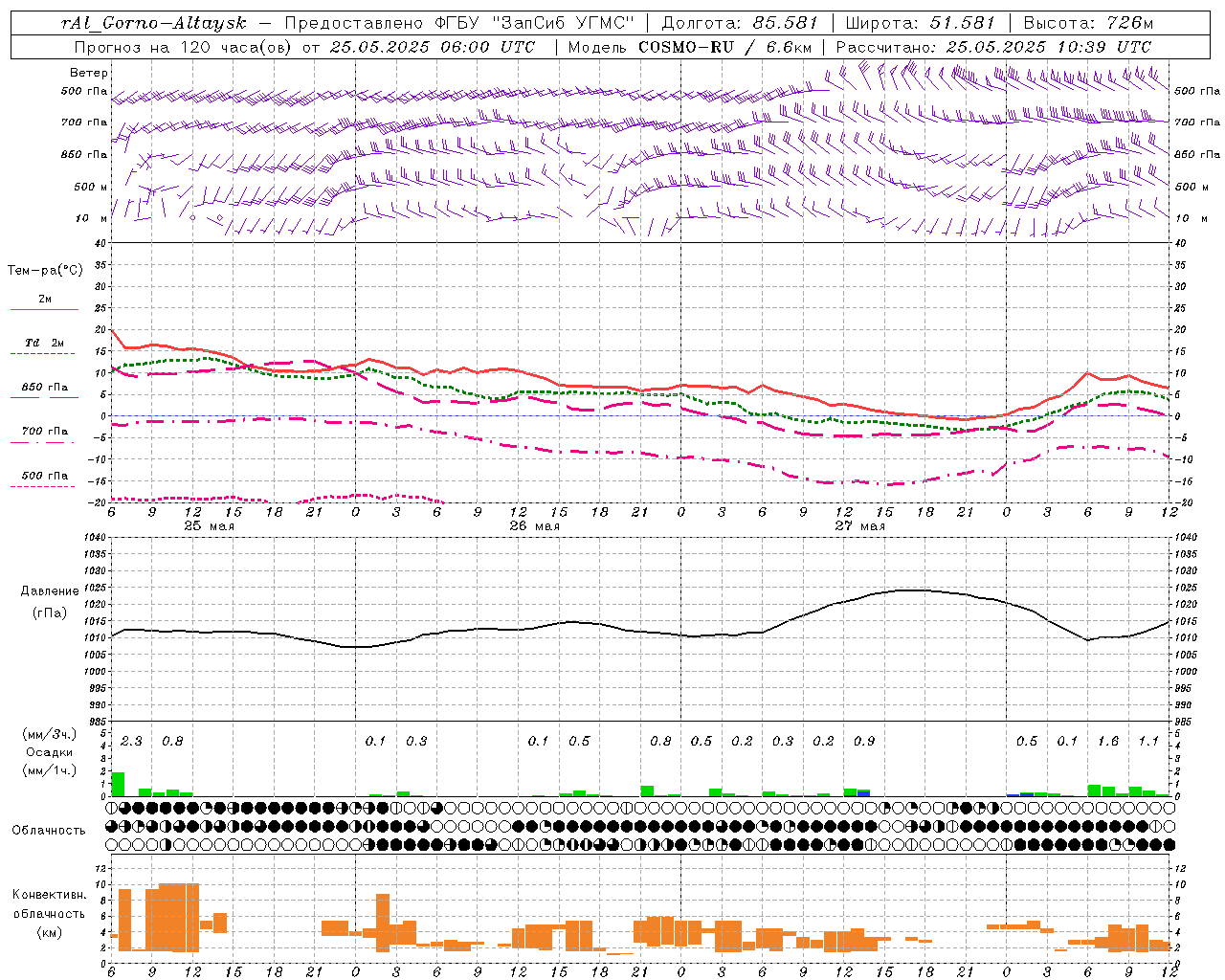Image resolution: width=1225 pixels, height=980 pixels.
Task: Click the Осадки precipitation label
Action: pos(50,752)
